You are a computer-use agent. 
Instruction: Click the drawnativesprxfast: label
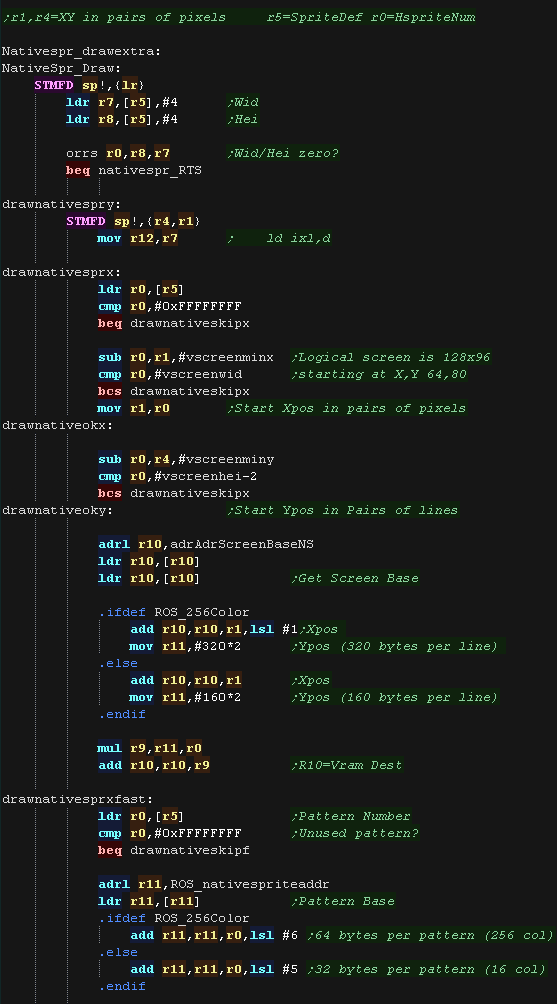[77, 799]
